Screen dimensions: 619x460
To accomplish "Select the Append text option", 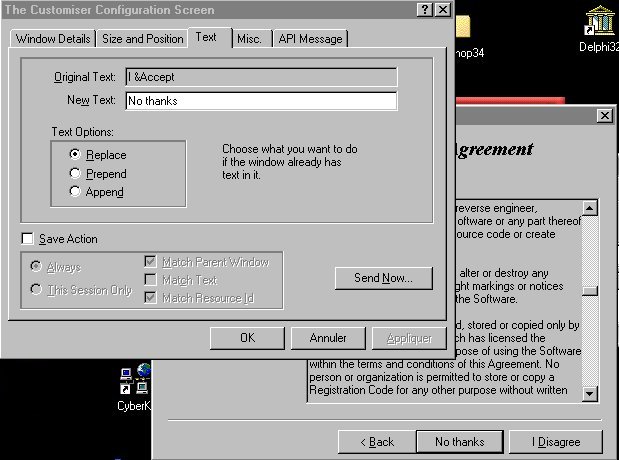I will pos(75,192).
